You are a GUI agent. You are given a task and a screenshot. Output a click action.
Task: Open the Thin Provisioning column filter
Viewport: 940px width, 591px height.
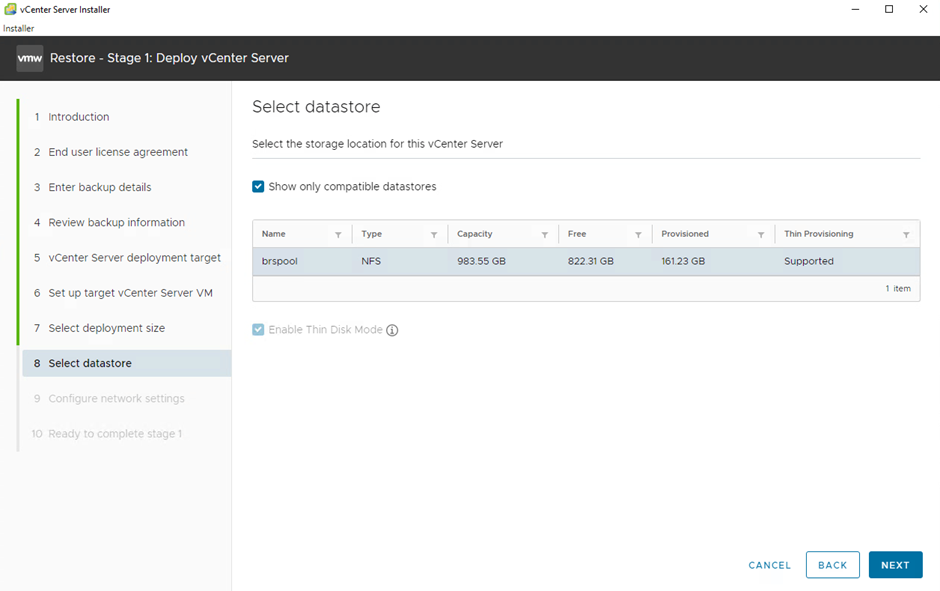point(906,235)
